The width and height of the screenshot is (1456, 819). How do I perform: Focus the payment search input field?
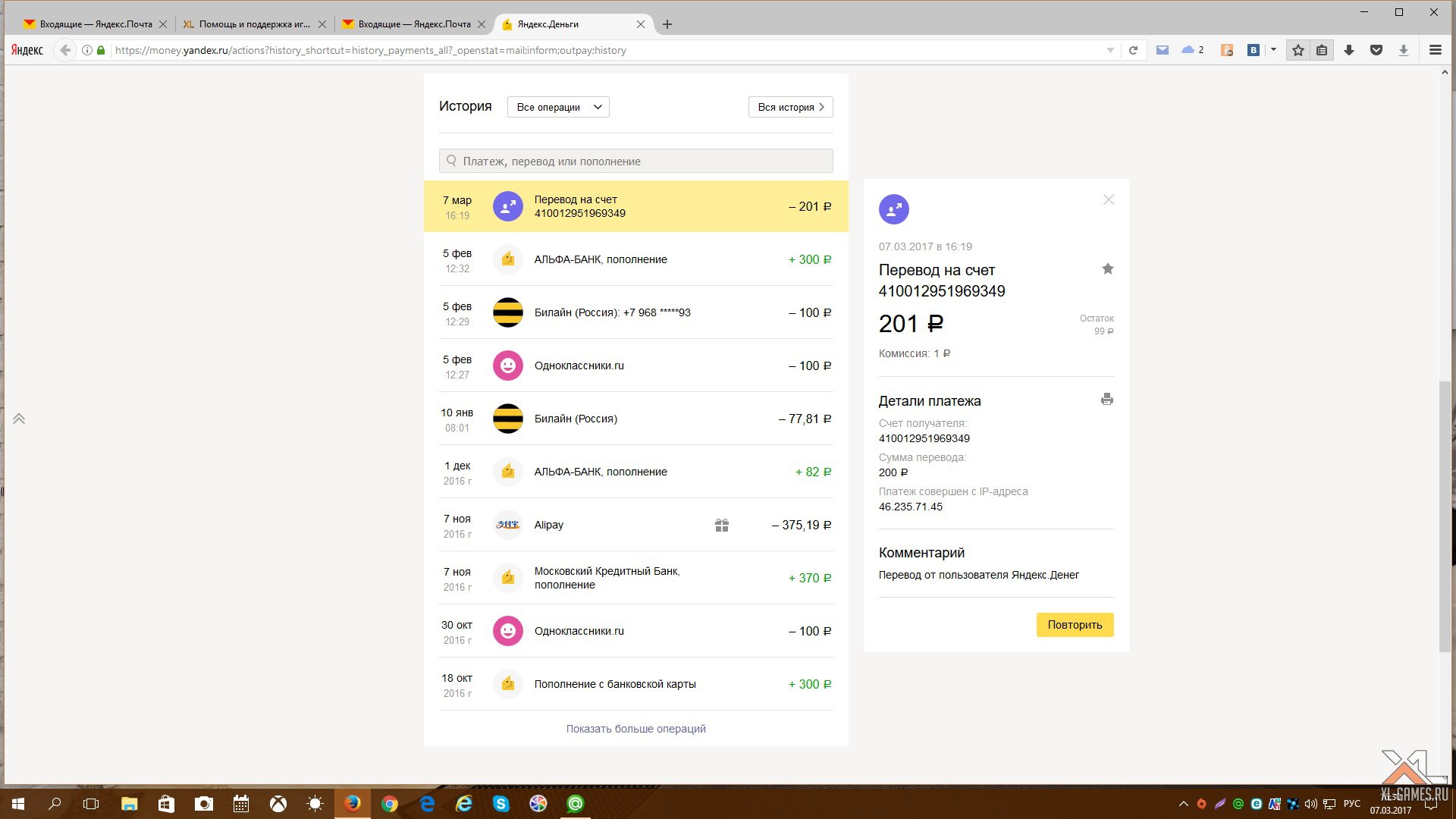pos(635,161)
